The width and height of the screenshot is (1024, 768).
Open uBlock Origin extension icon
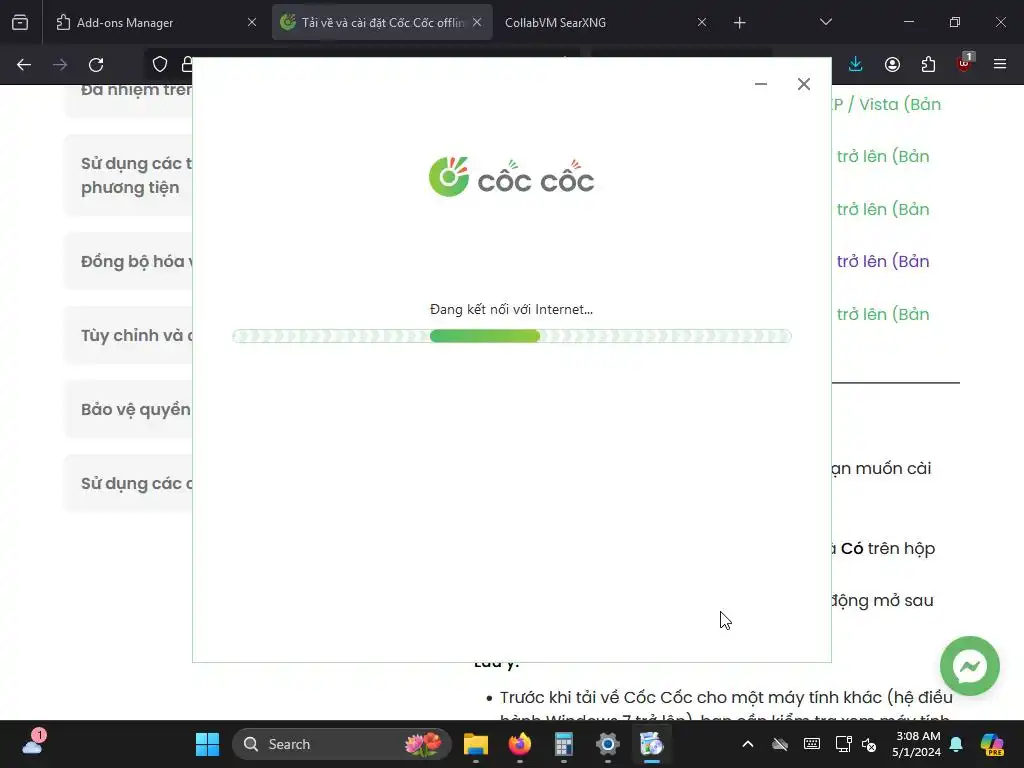(965, 63)
